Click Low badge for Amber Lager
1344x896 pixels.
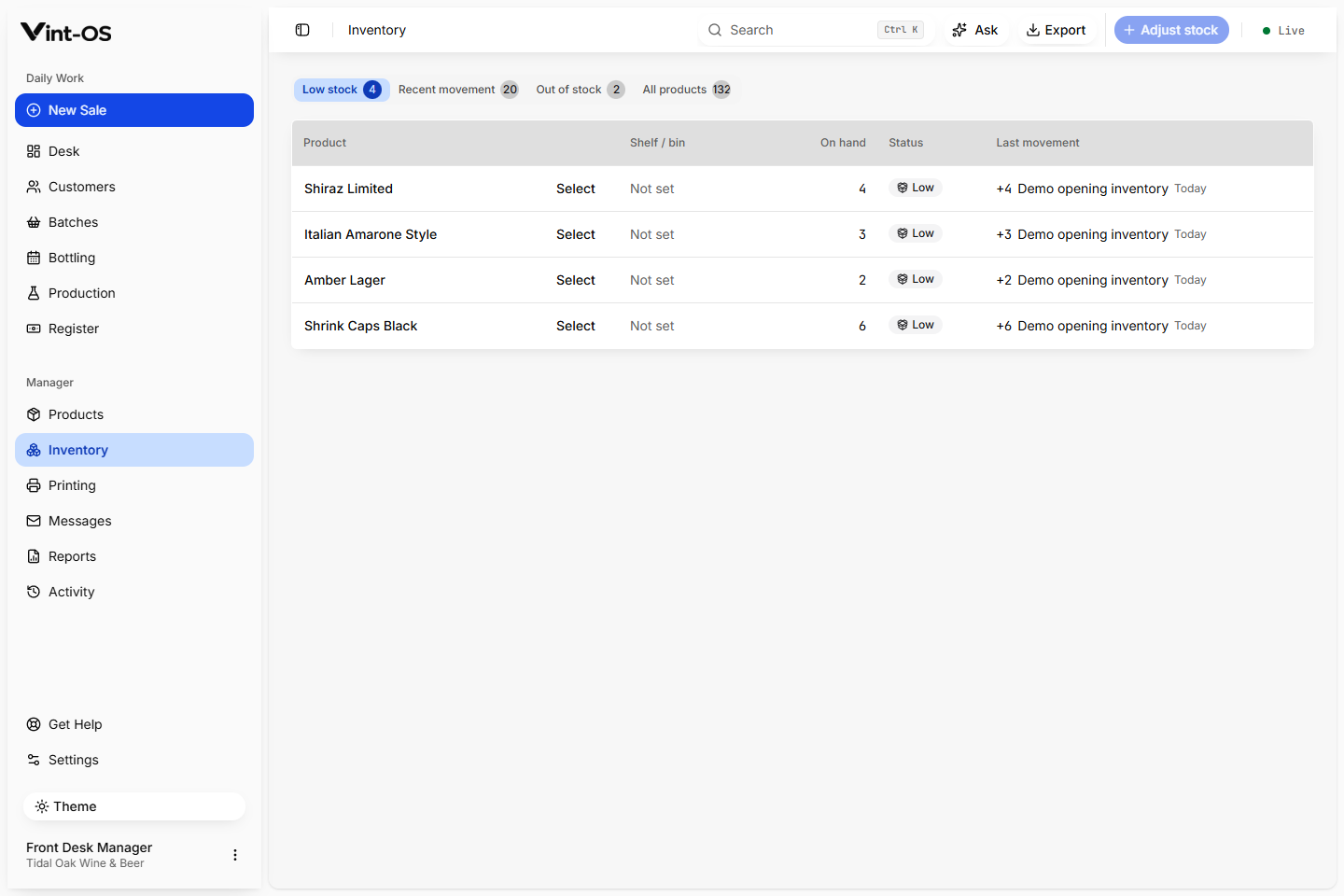(x=916, y=279)
